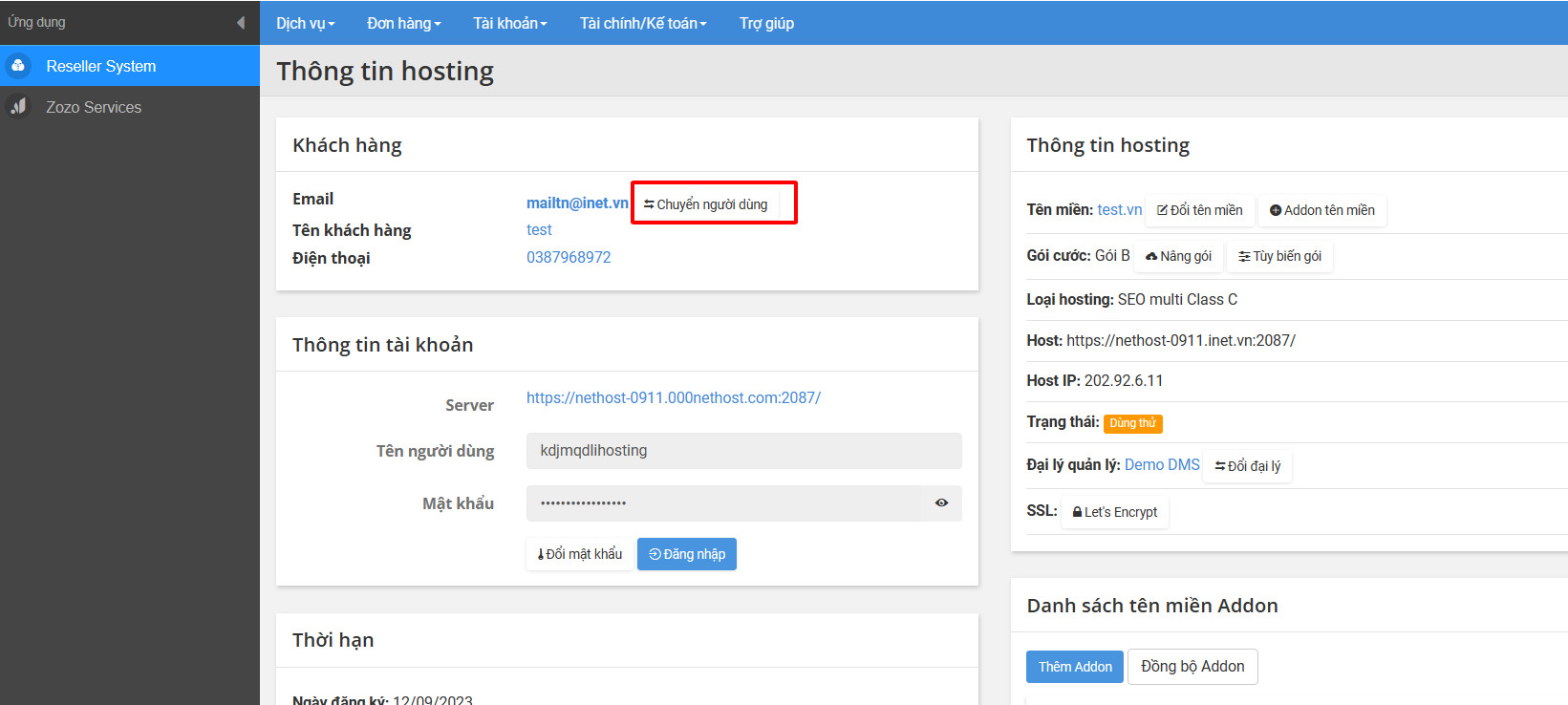Image resolution: width=1568 pixels, height=705 pixels.
Task: Click Đổi đại lý button
Action: coord(1248,466)
